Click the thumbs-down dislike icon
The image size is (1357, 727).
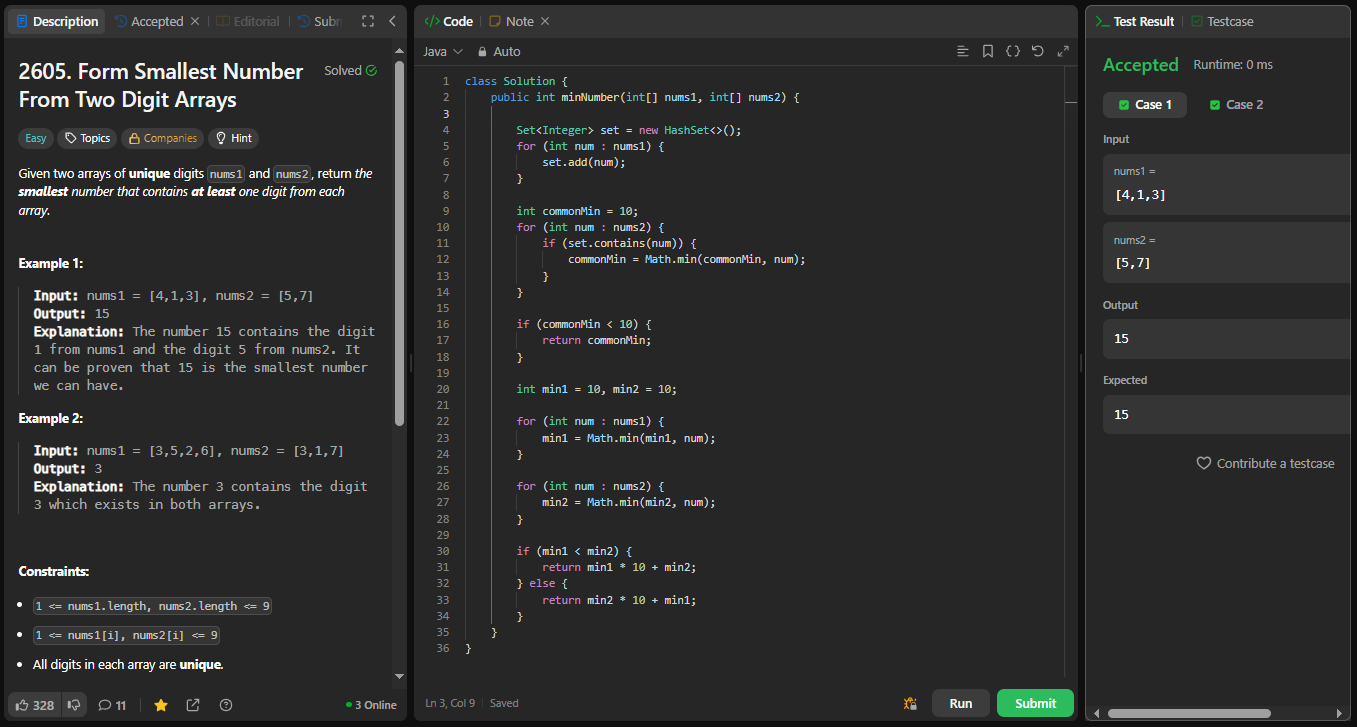[x=74, y=705]
